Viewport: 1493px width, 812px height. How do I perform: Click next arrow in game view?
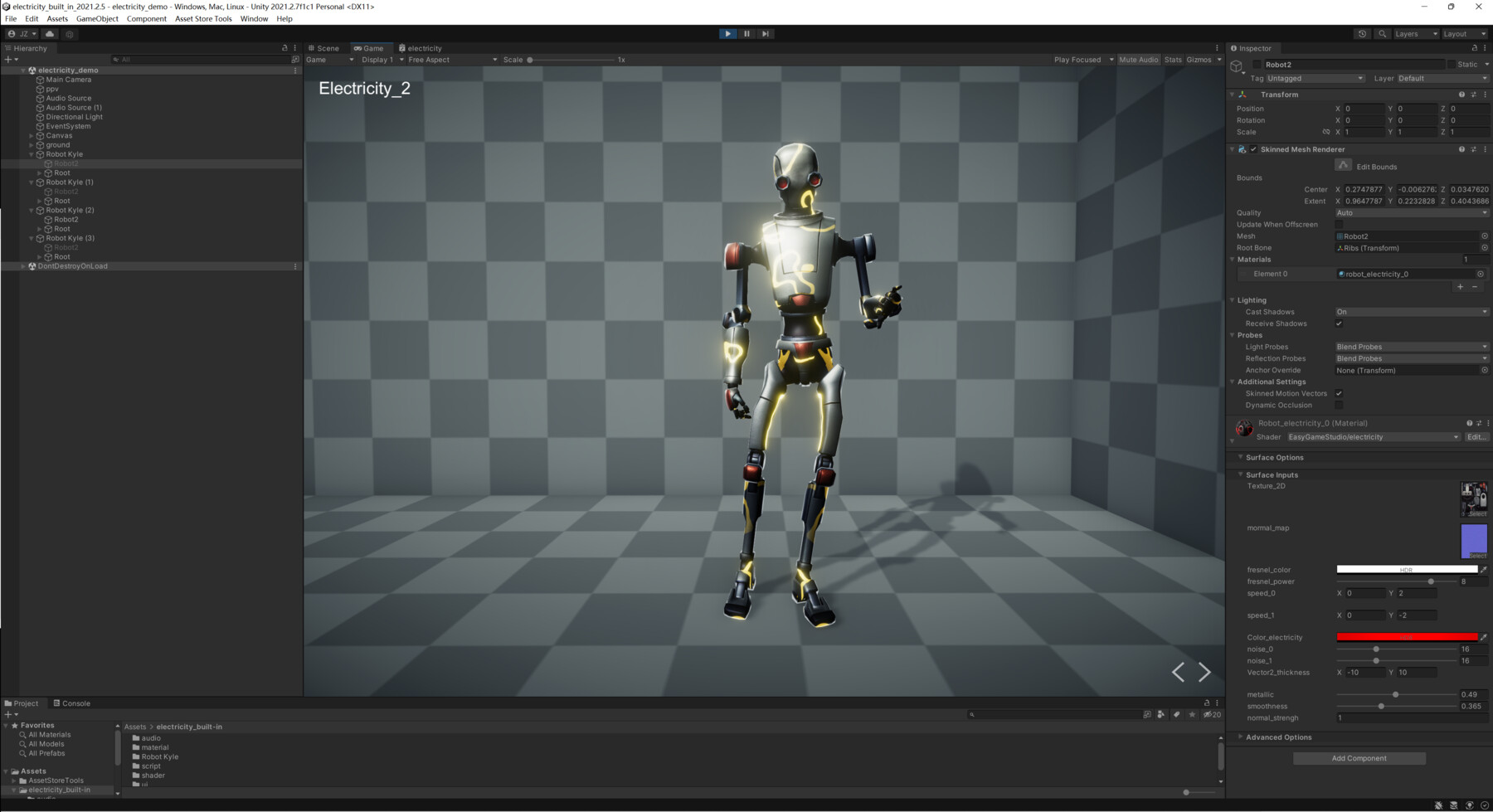pos(1205,672)
